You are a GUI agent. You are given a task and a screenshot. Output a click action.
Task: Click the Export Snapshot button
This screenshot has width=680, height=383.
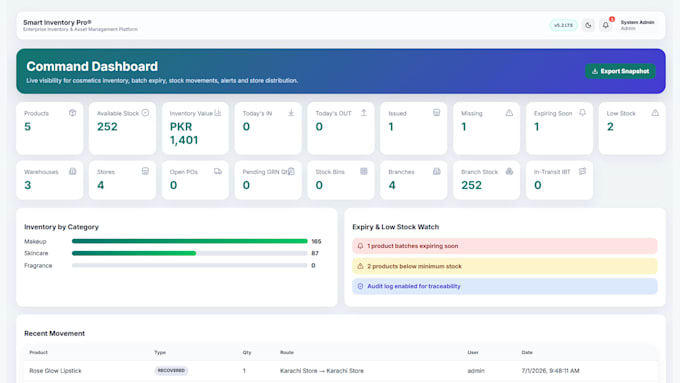coord(620,71)
